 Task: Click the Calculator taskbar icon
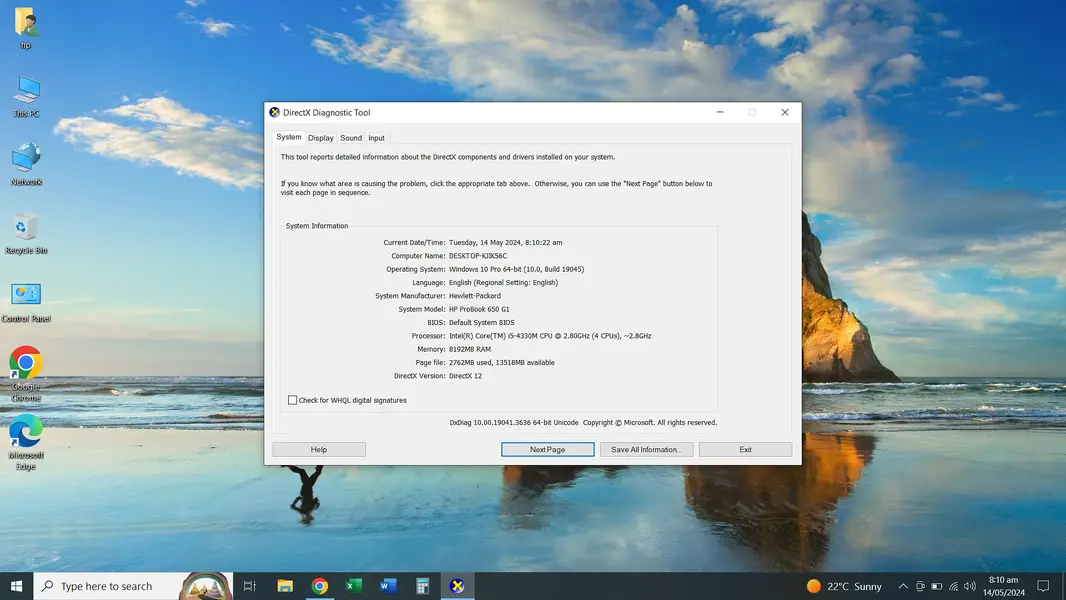(x=423, y=586)
